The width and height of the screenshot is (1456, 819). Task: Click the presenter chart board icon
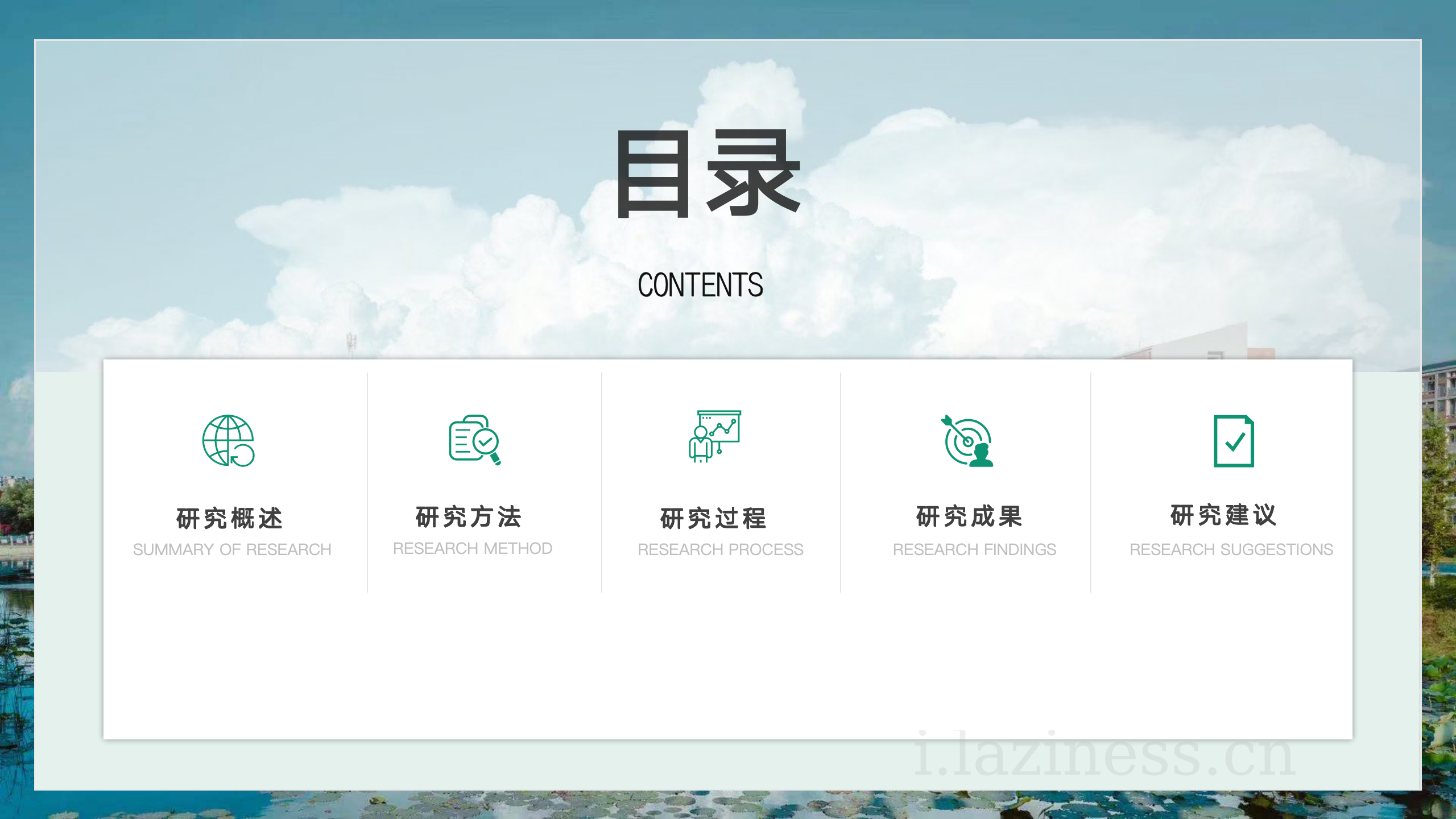(x=714, y=436)
